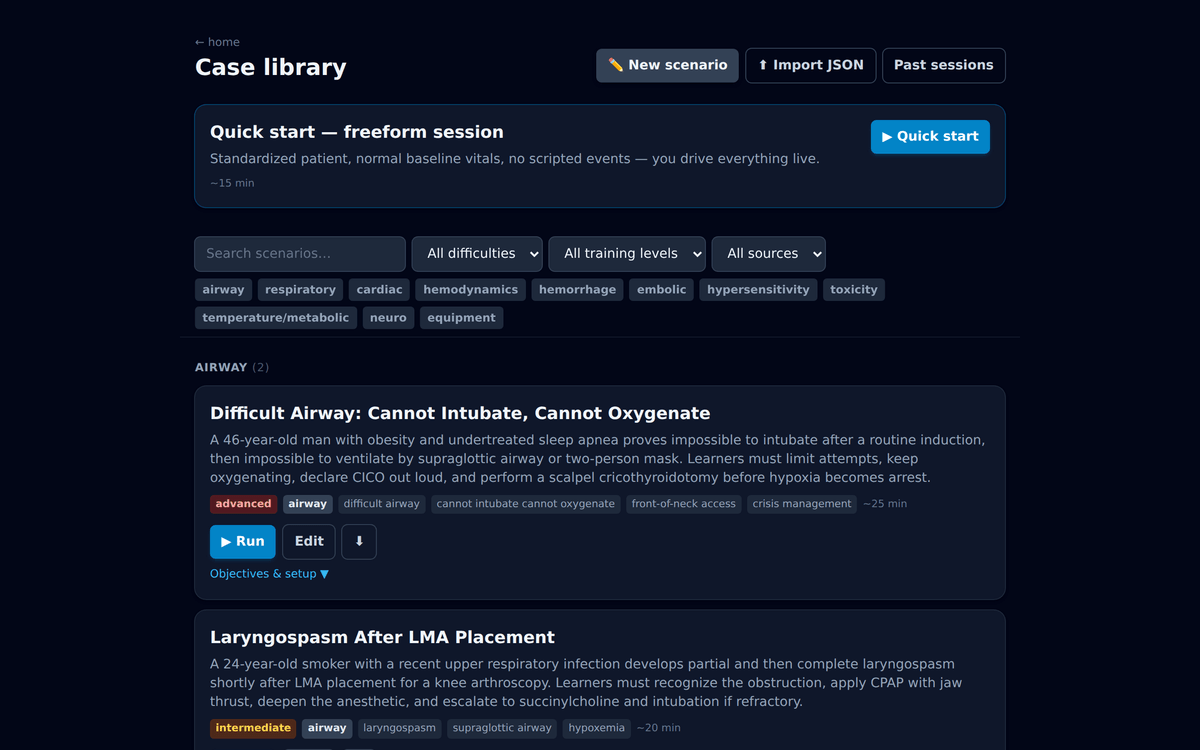The width and height of the screenshot is (1200, 750).
Task: Click the '~15 min' quick start duration
Action: pyautogui.click(x=232, y=183)
